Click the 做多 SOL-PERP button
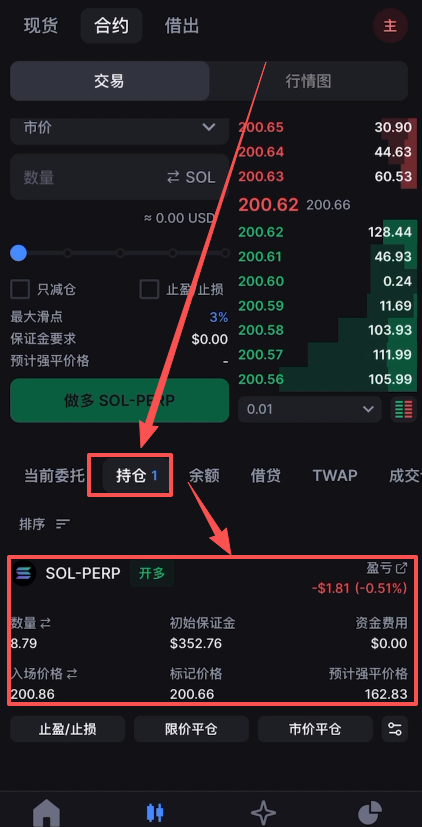The height and width of the screenshot is (827, 422). [119, 401]
